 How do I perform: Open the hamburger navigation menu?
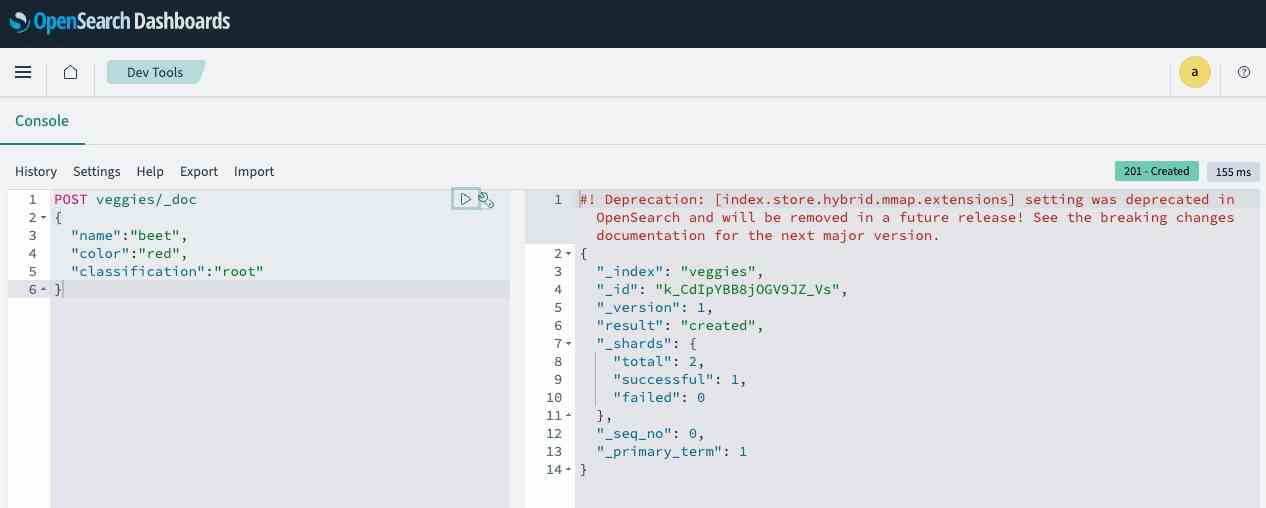click(23, 72)
